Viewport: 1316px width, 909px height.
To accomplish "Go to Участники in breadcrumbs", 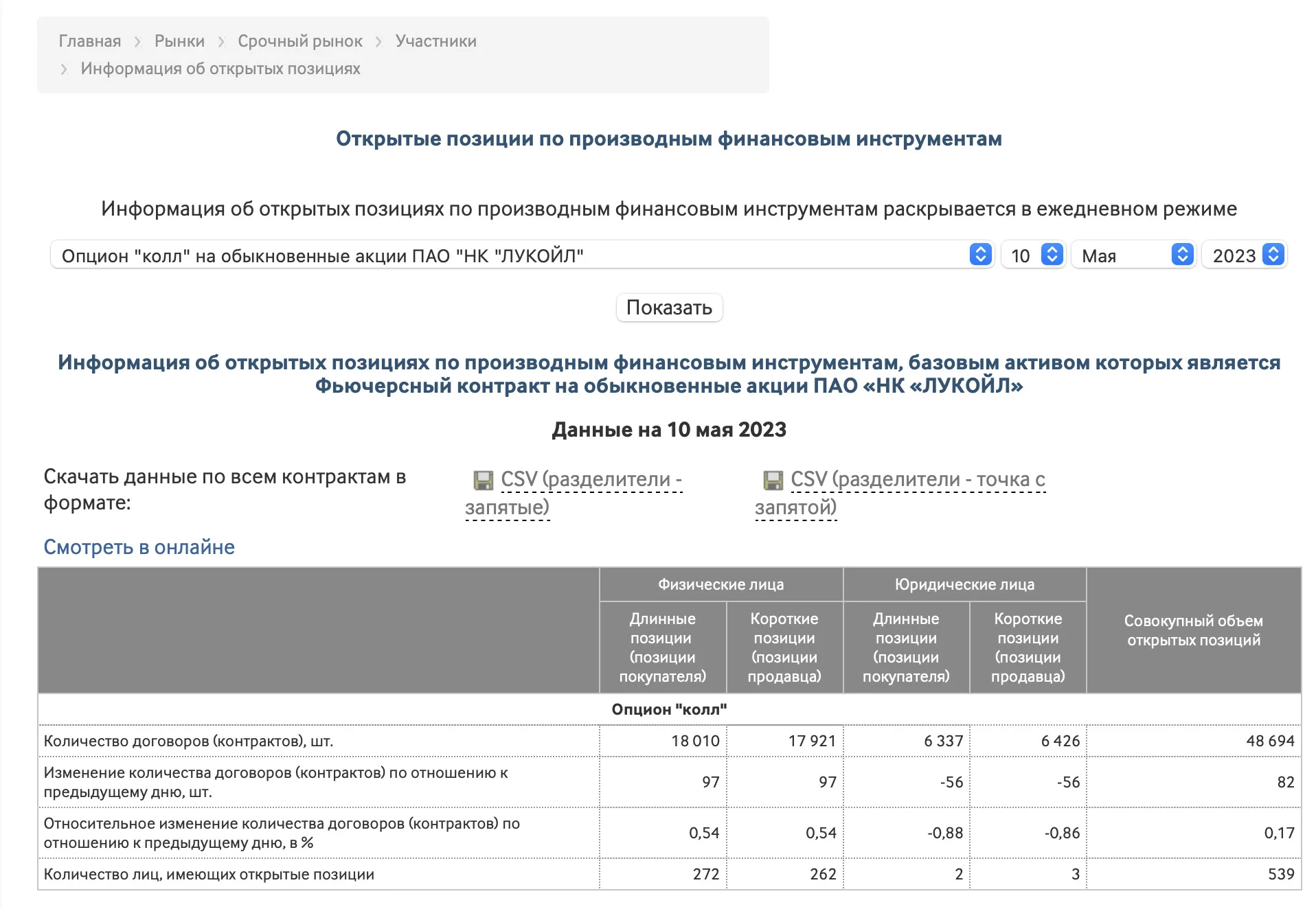I will point(436,41).
